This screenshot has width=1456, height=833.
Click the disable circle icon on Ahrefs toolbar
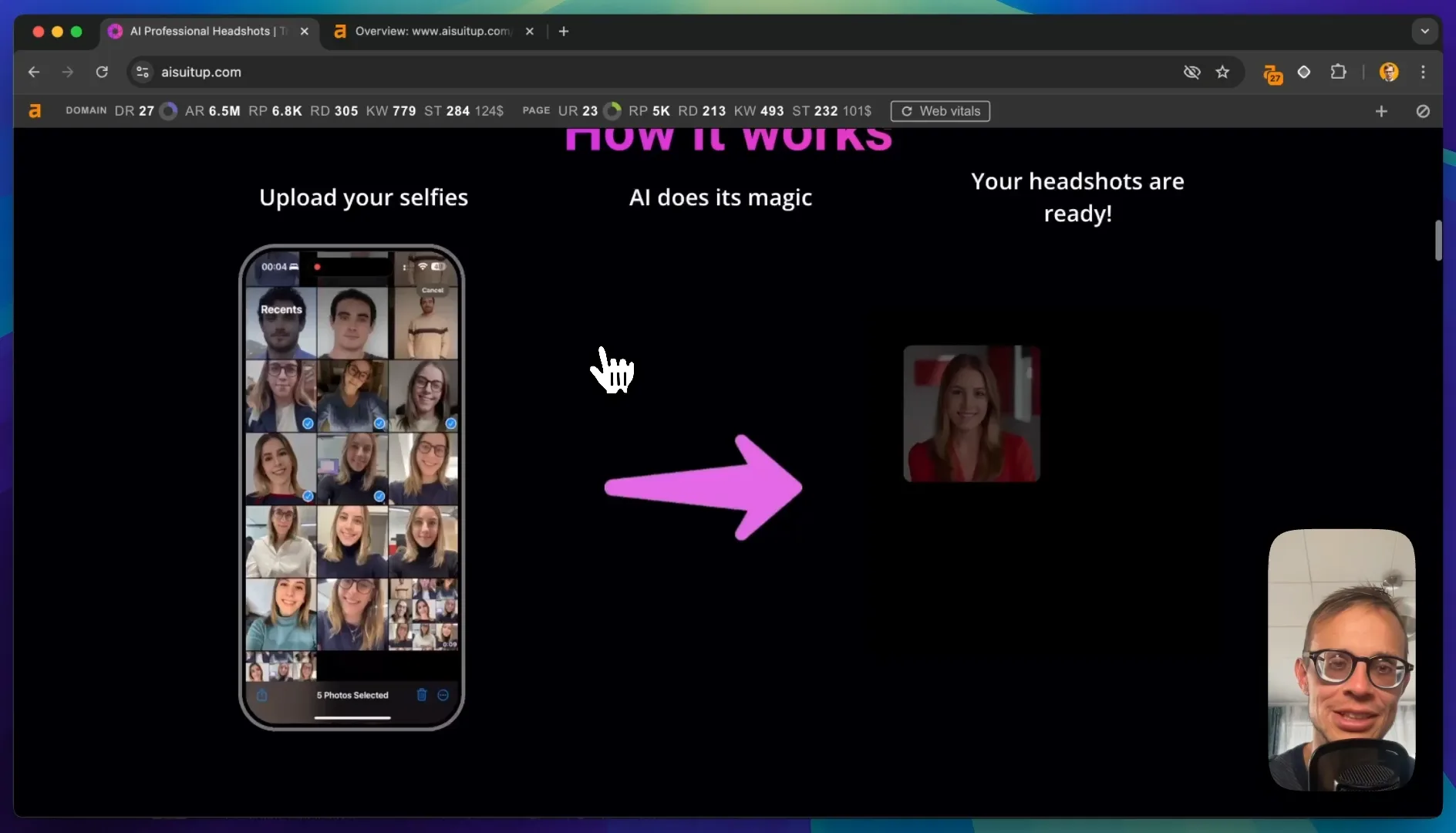[x=1423, y=111]
